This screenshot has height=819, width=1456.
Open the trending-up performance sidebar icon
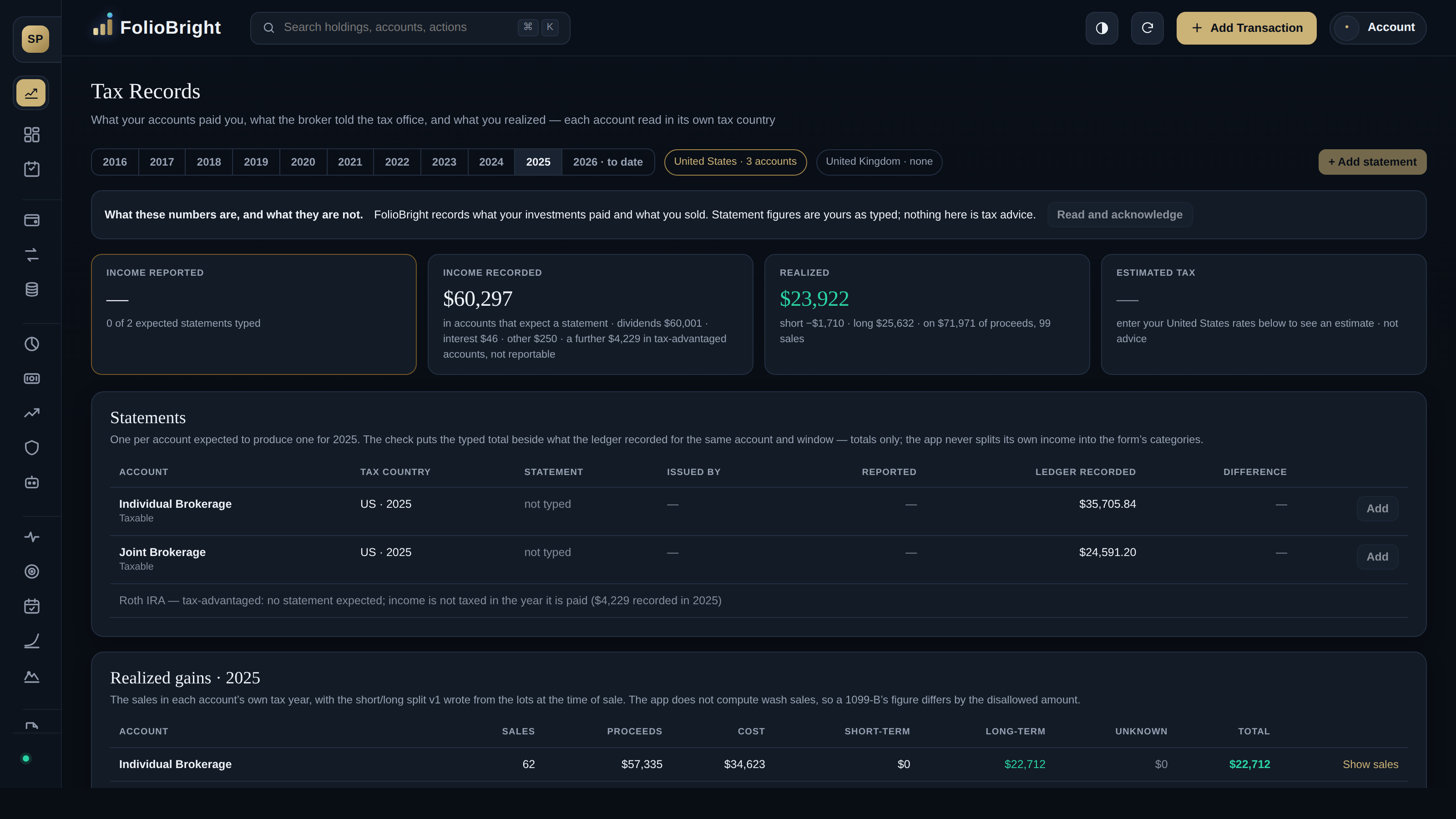[32, 413]
